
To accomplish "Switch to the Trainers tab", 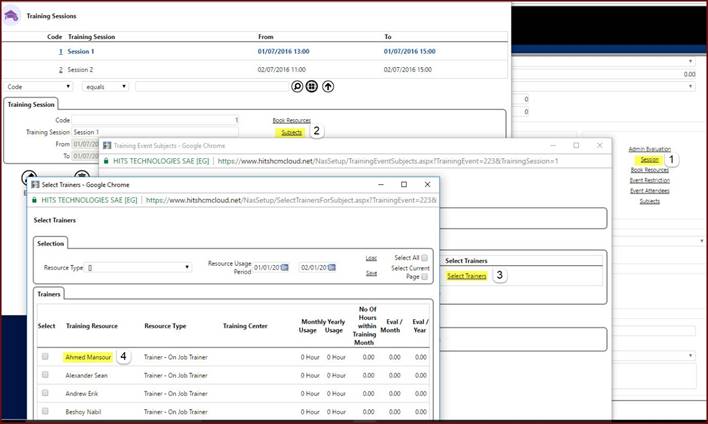I will point(50,294).
